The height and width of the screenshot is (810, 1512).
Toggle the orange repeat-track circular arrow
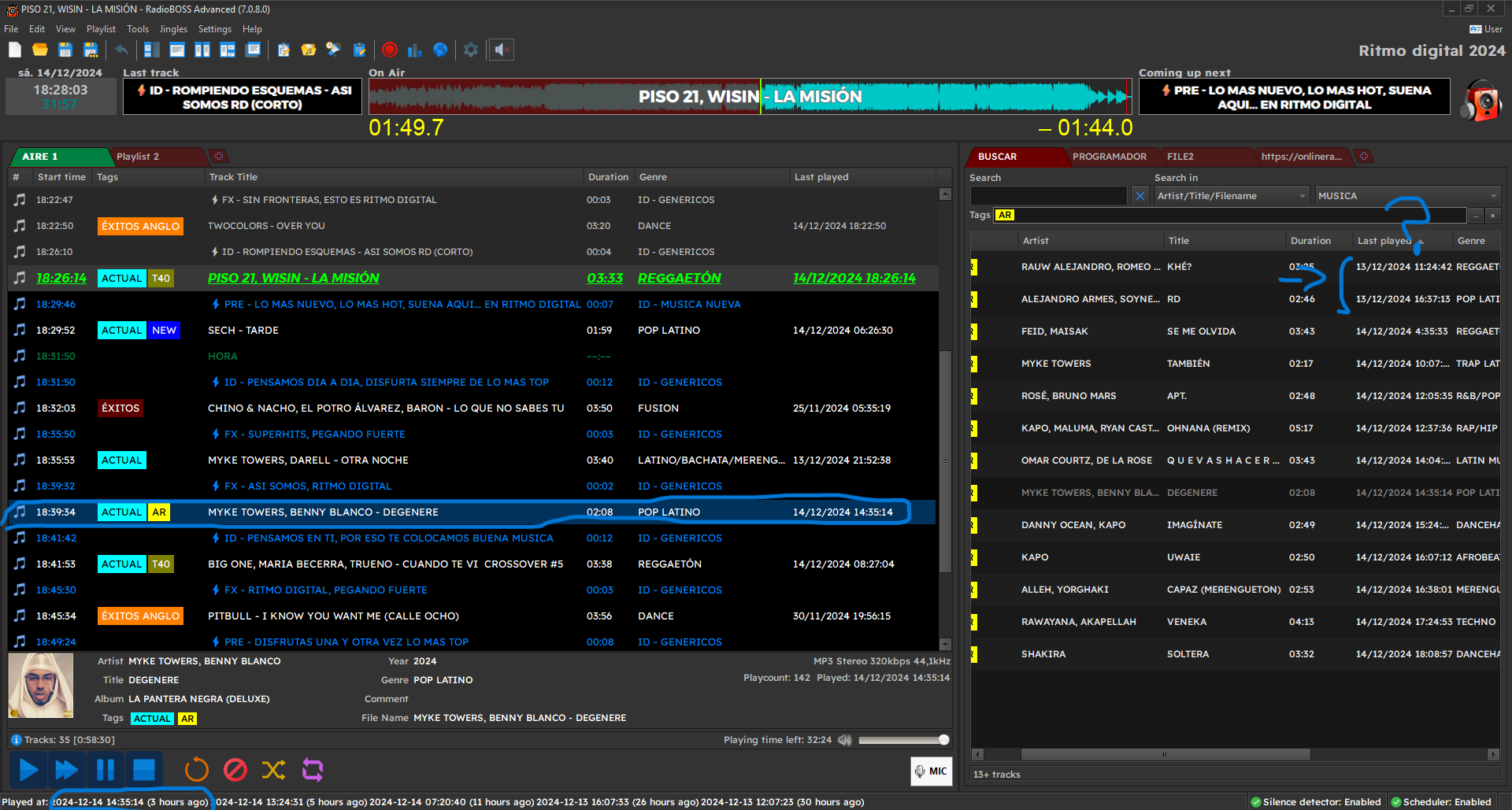click(196, 770)
